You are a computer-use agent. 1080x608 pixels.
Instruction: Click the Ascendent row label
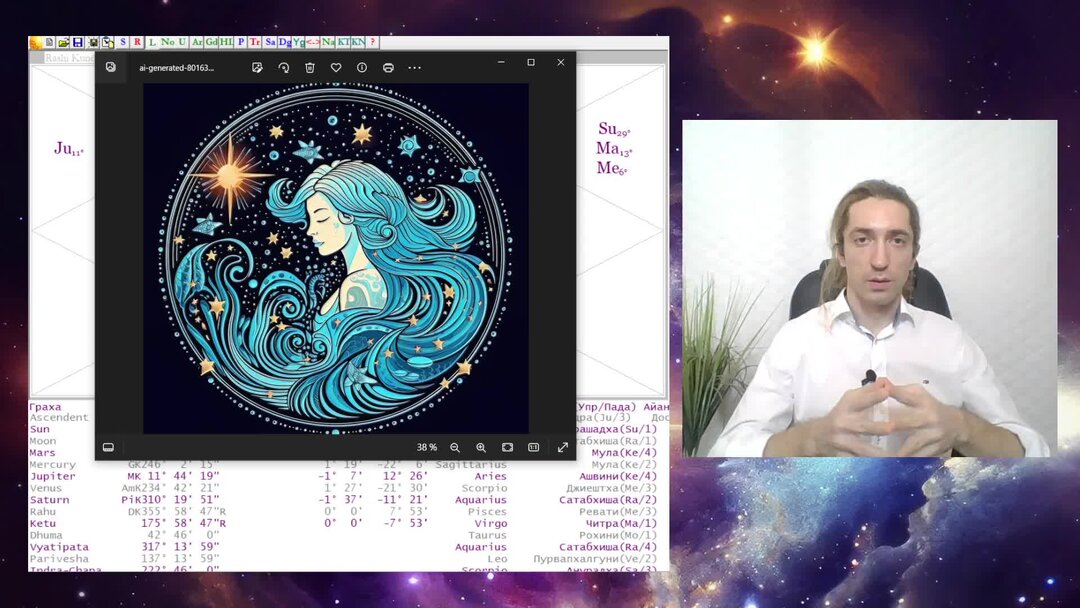59,417
